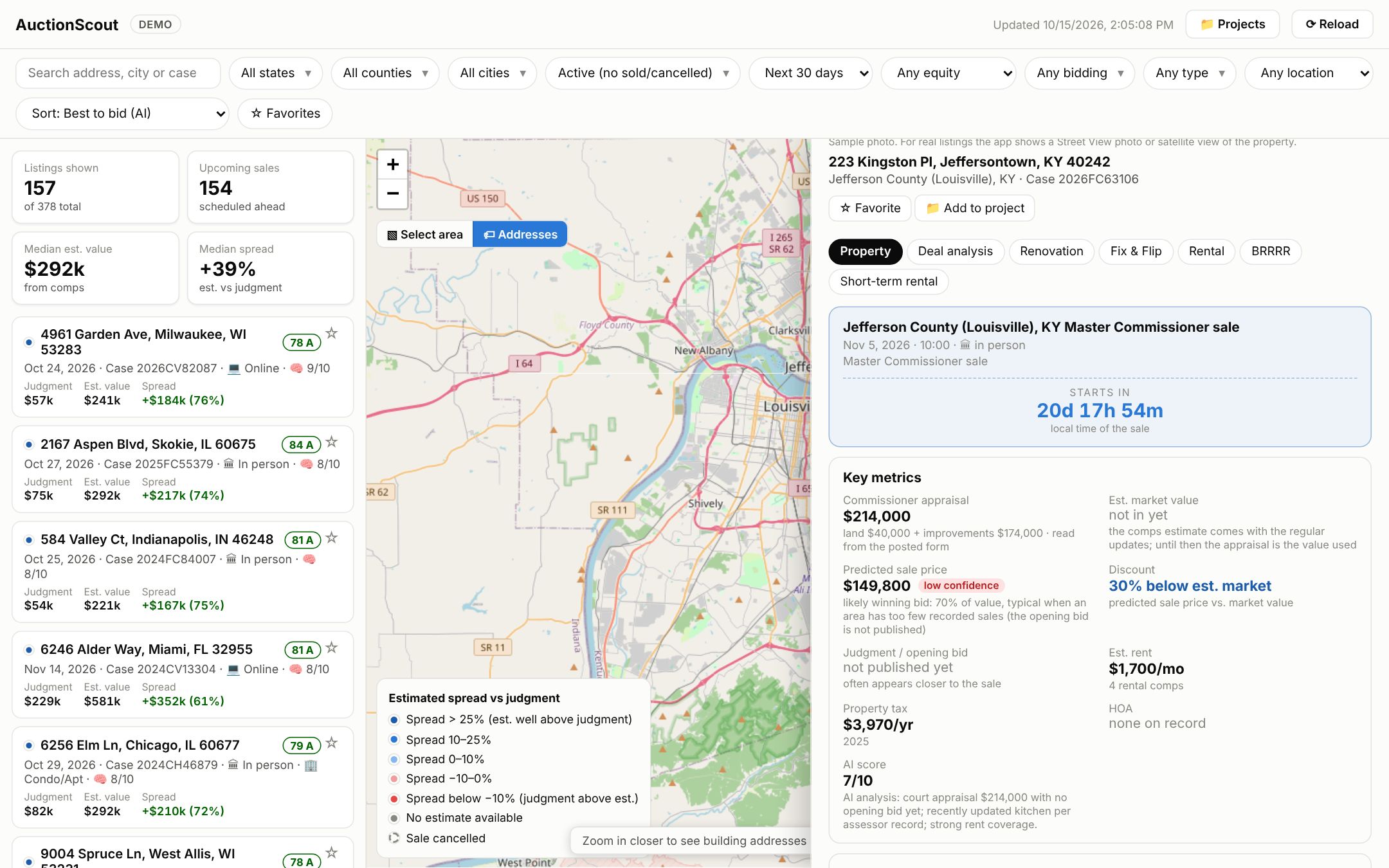Open the Any bidding dropdown
1389x868 pixels.
1080,73
